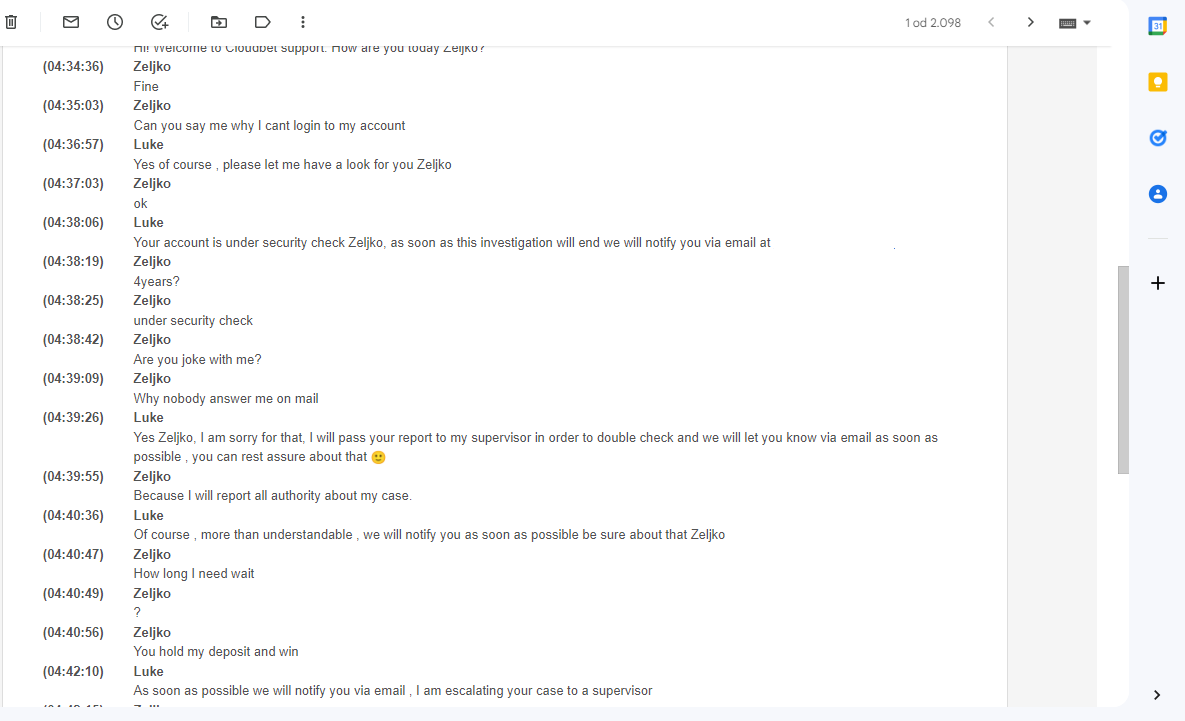Go to the older email arrow

(x=1030, y=22)
